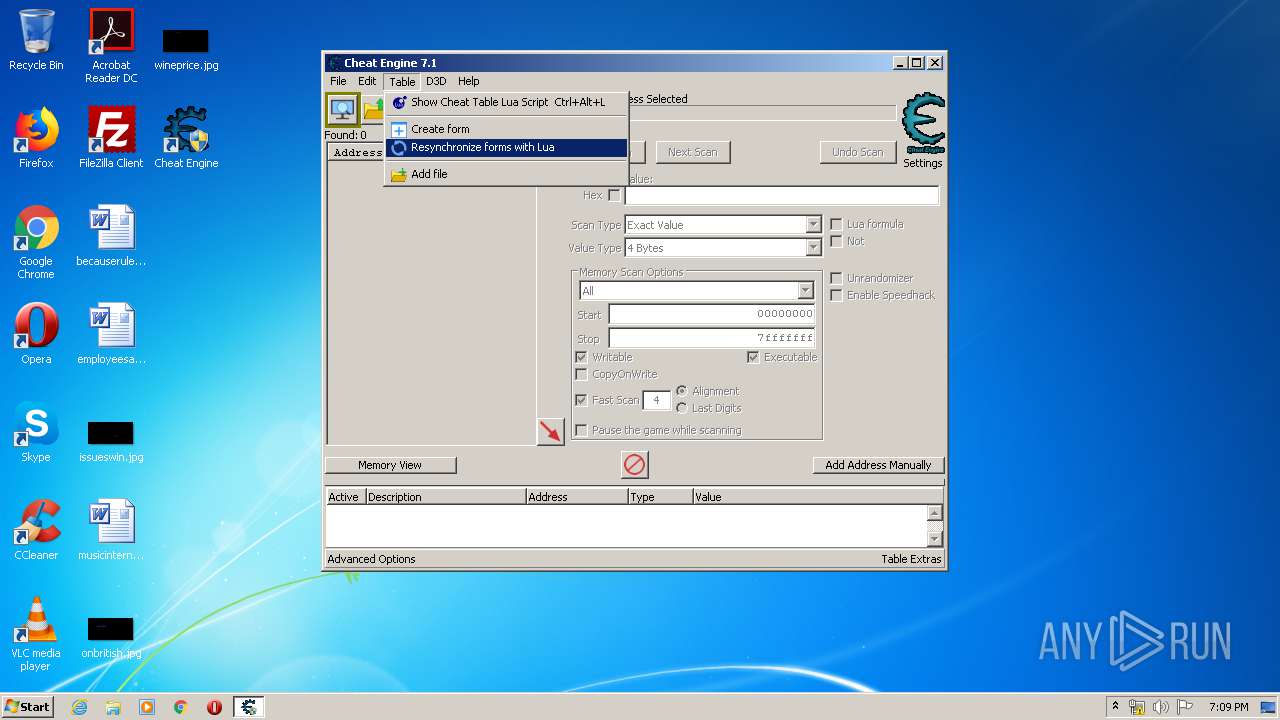Viewport: 1280px width, 720px height.
Task: Click the Undo Scan button
Action: [x=857, y=152]
